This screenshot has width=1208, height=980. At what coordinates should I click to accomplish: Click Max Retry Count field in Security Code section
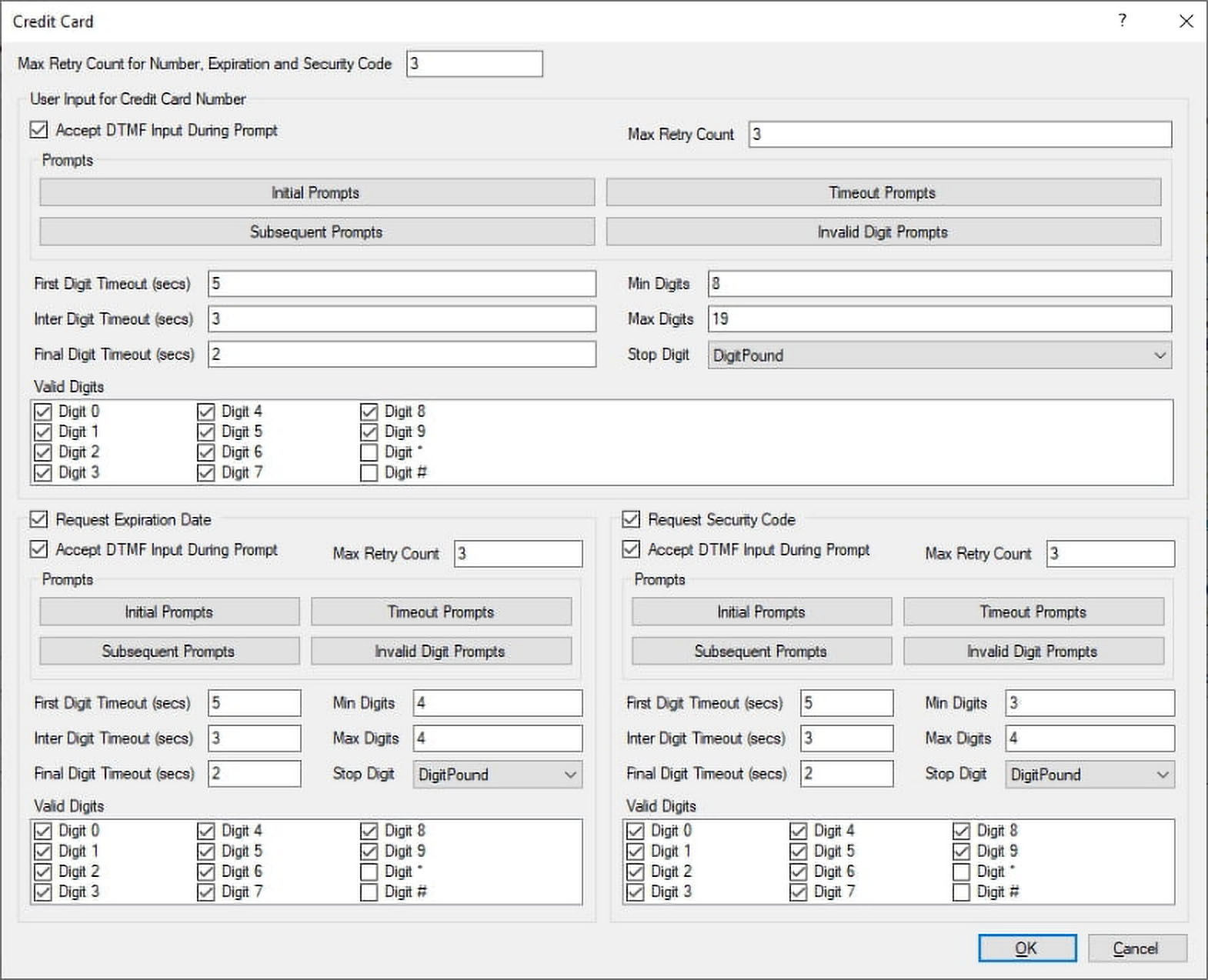1111,553
